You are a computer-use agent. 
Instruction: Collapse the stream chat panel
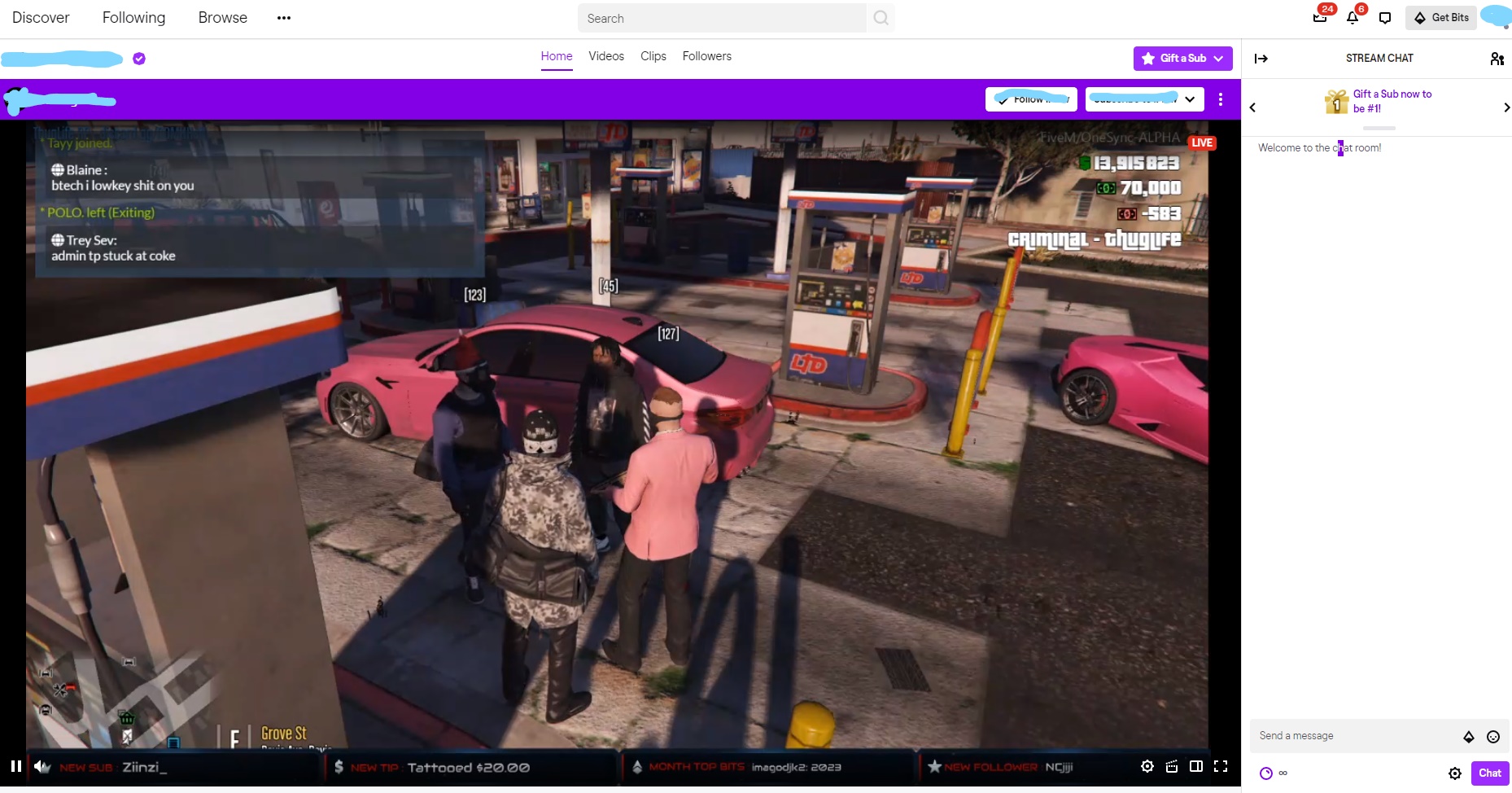(1261, 59)
